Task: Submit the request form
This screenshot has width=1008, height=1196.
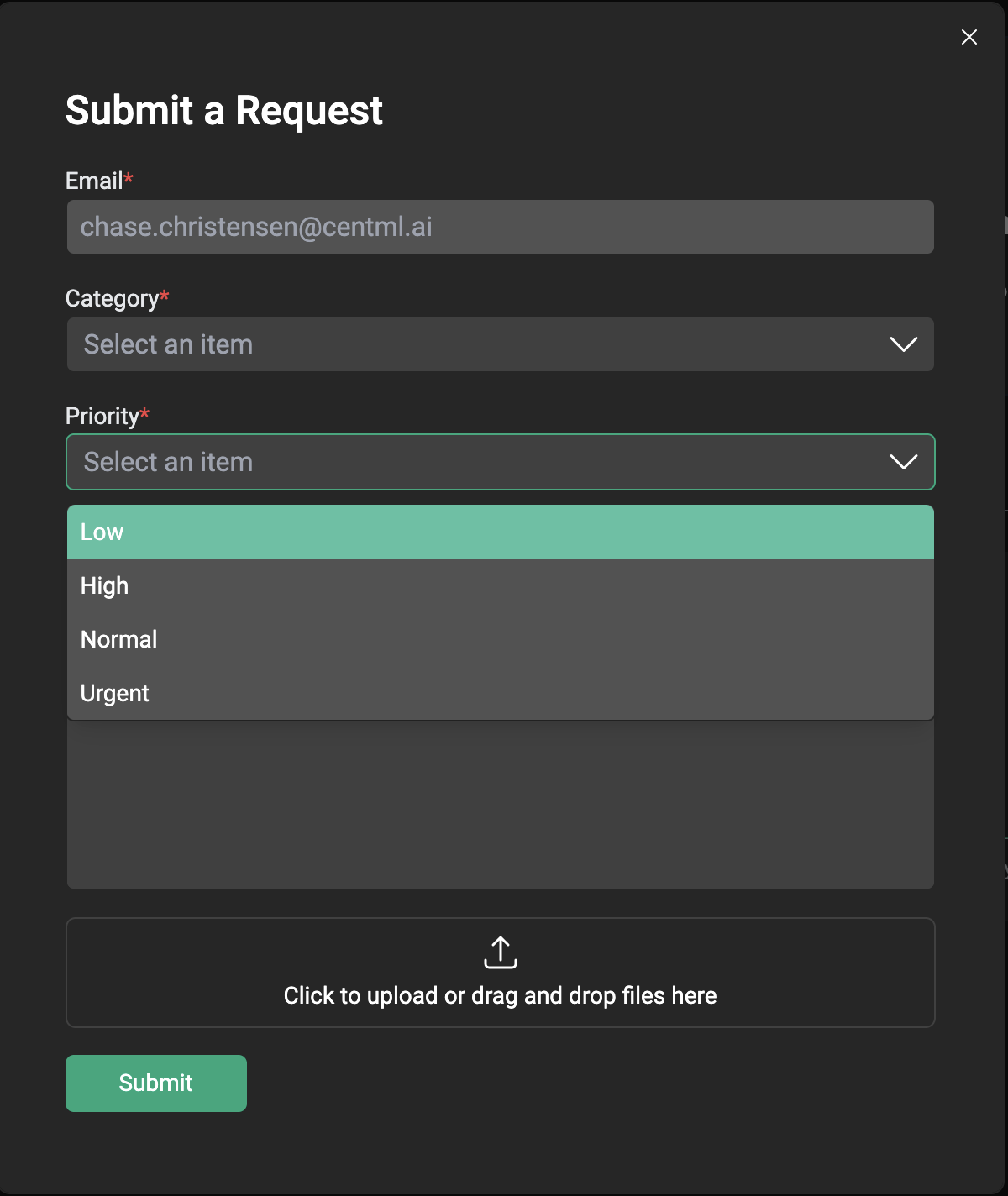Action: [156, 1083]
